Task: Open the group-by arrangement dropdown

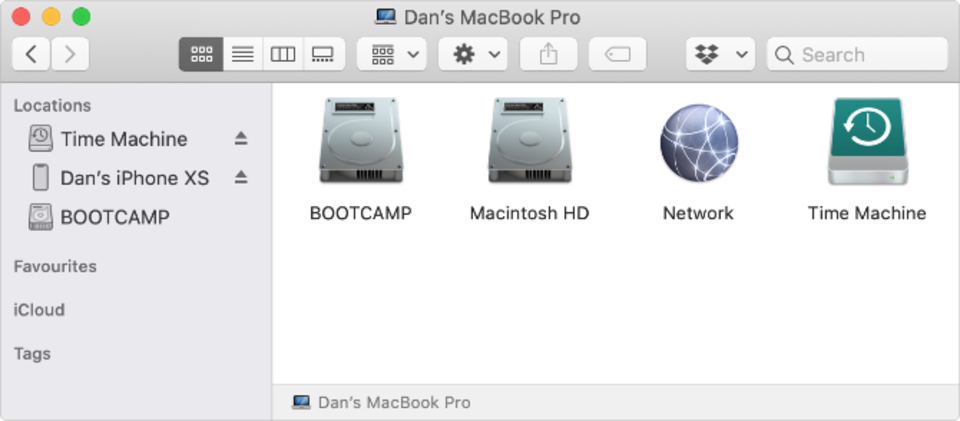Action: click(x=392, y=54)
